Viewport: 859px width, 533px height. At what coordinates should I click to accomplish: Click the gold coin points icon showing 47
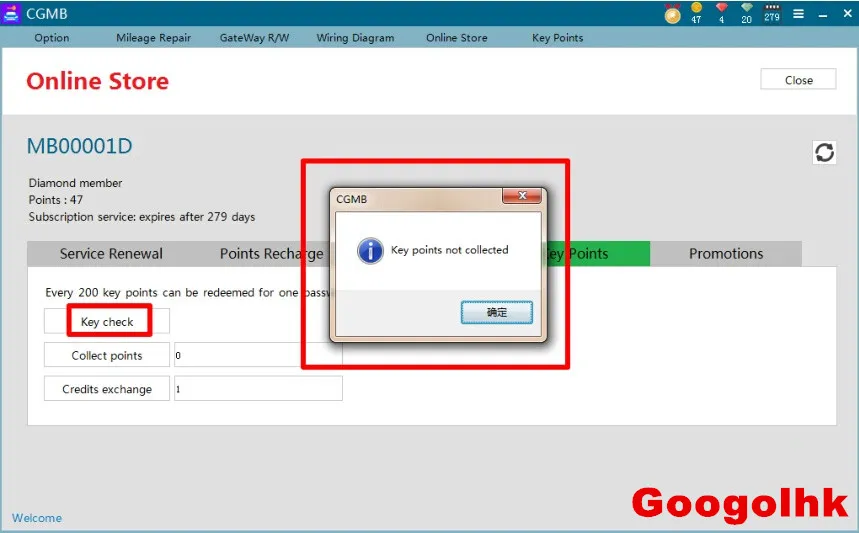[x=696, y=13]
